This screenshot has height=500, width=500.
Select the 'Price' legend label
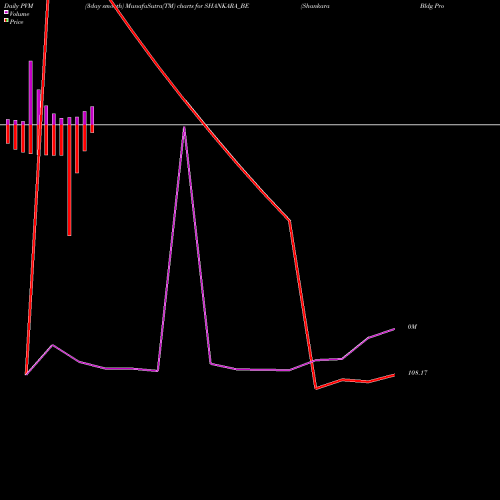click(16, 22)
